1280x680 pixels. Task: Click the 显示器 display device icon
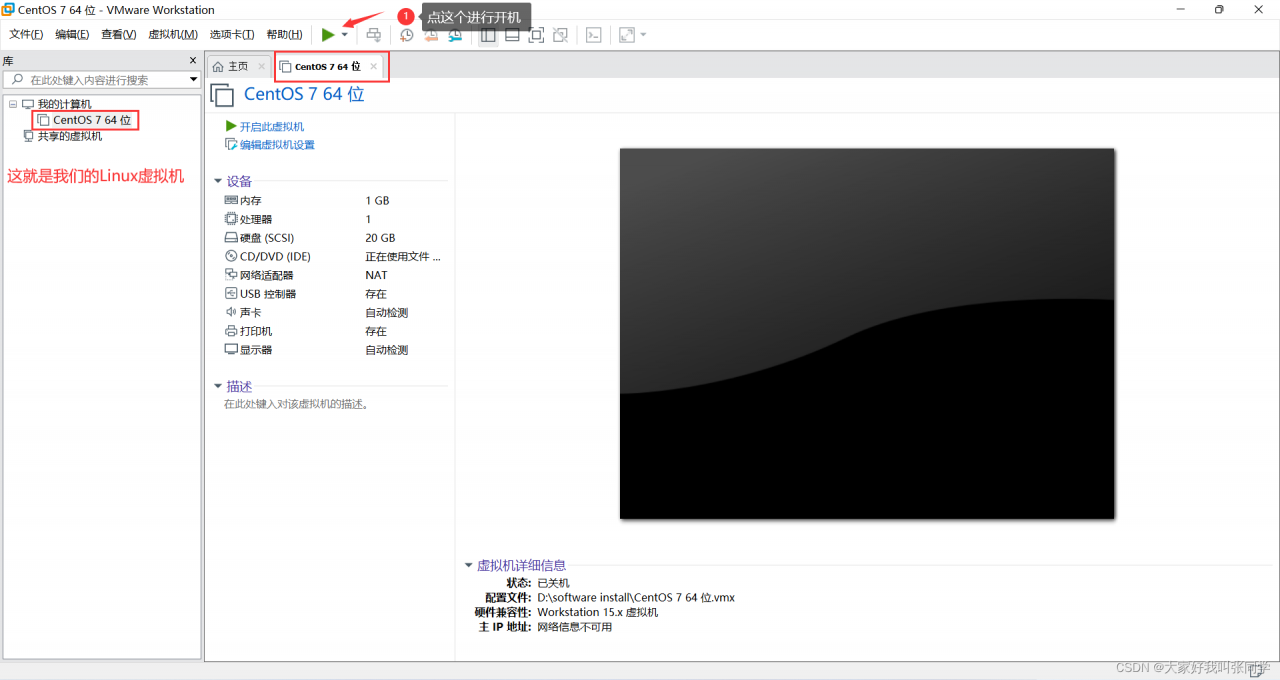tap(231, 350)
